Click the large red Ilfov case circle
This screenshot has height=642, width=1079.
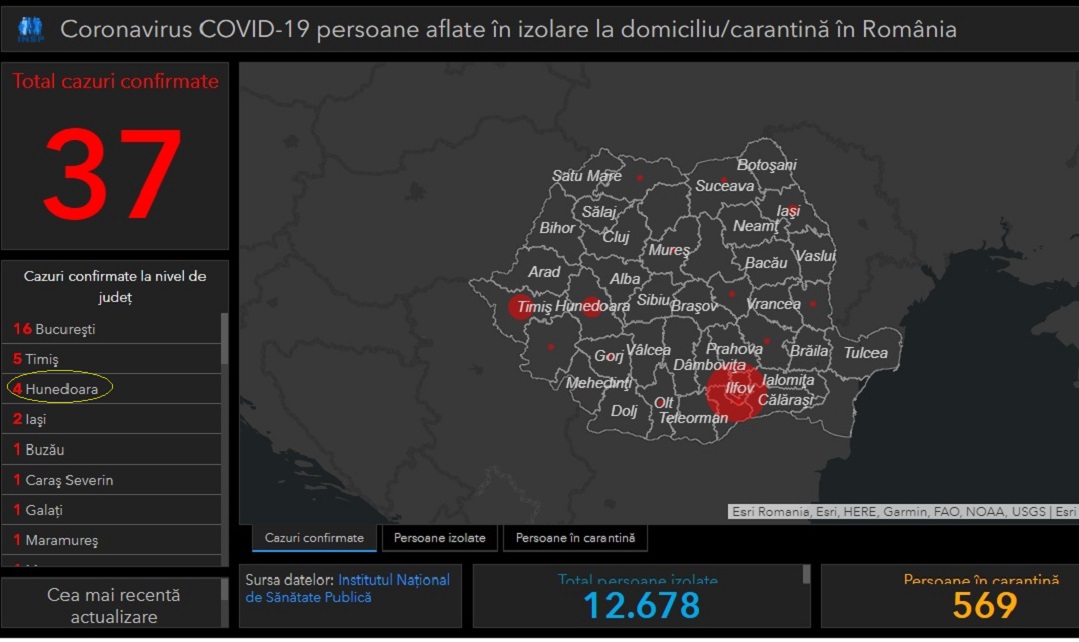tap(735, 392)
